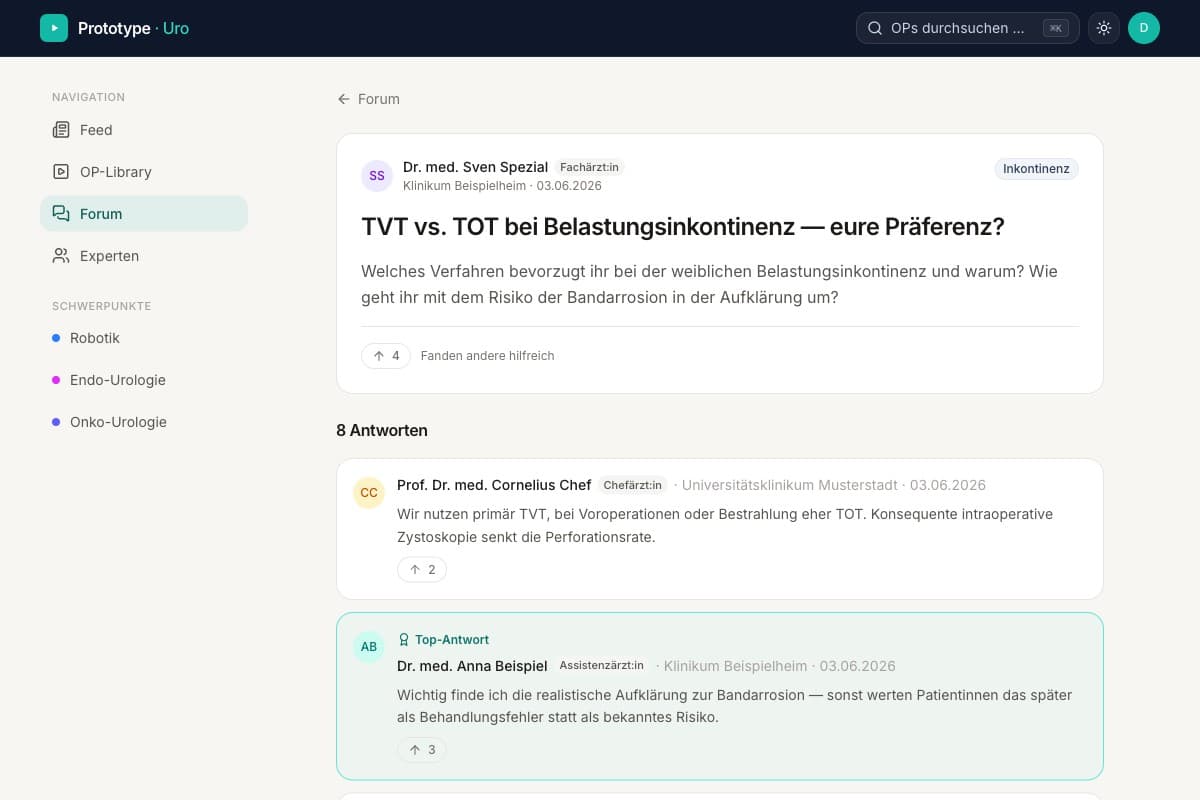This screenshot has width=1200, height=800.
Task: Open the OP-Library navigation item
Action: [x=144, y=172]
